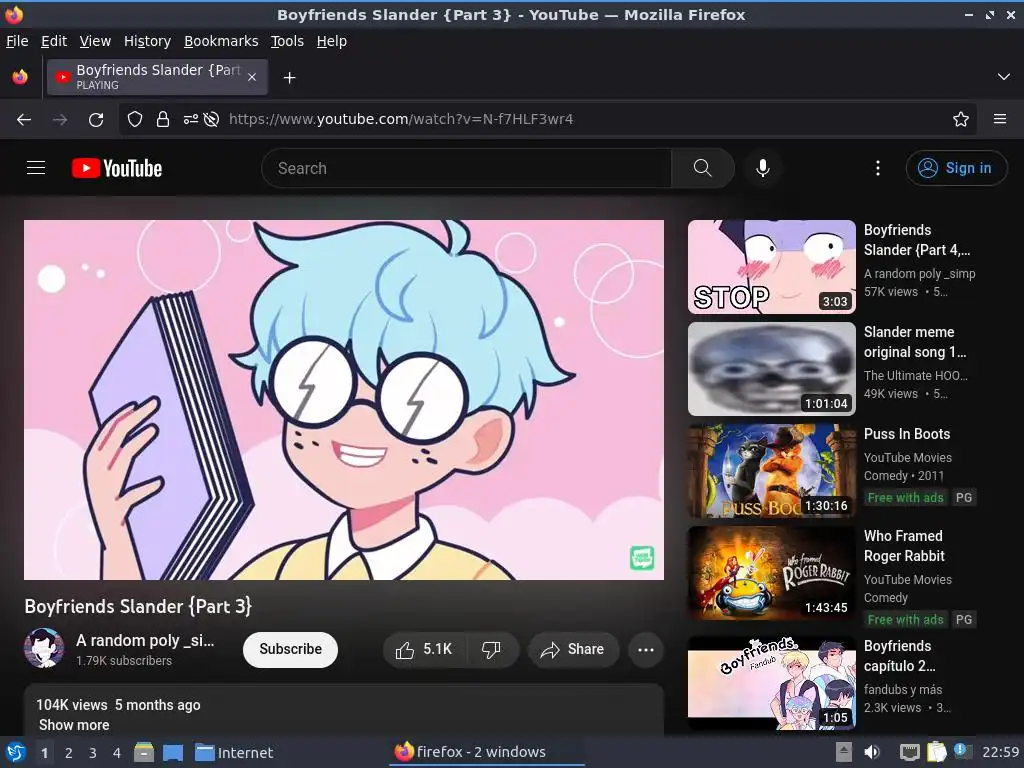The image size is (1024, 768).
Task: Close the Boyfriends Slander tab
Action: (x=252, y=77)
